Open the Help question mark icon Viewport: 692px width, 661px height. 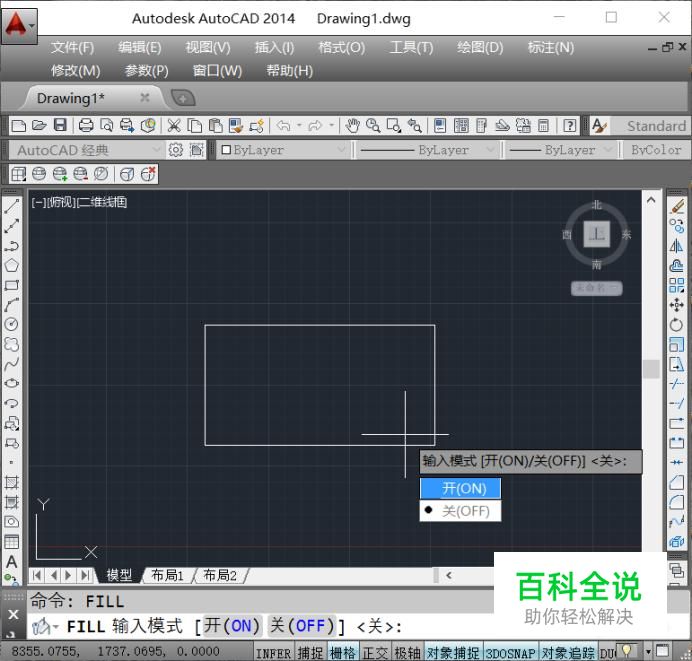click(x=570, y=126)
